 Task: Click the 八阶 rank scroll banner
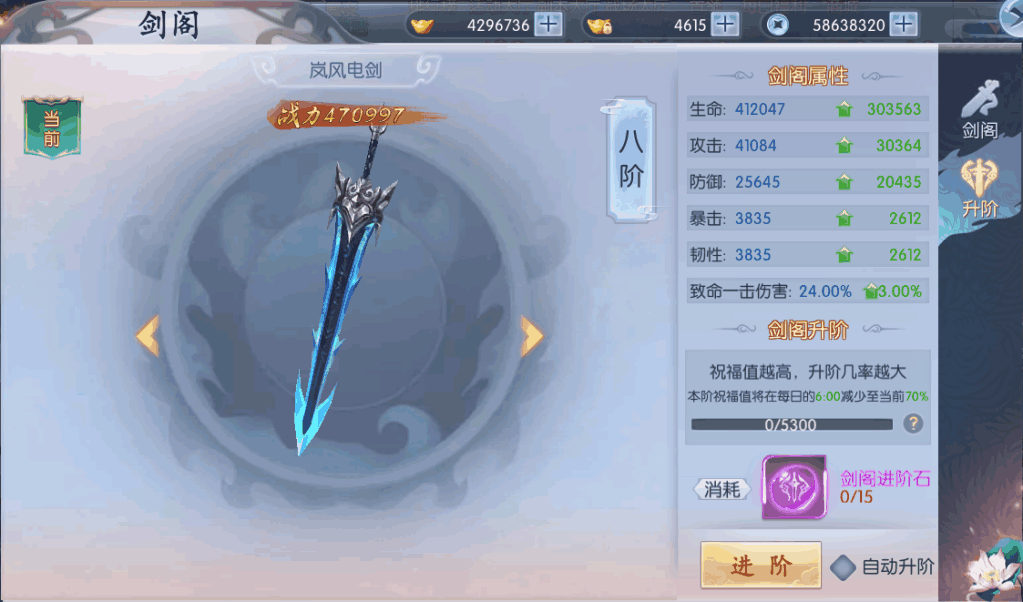631,159
